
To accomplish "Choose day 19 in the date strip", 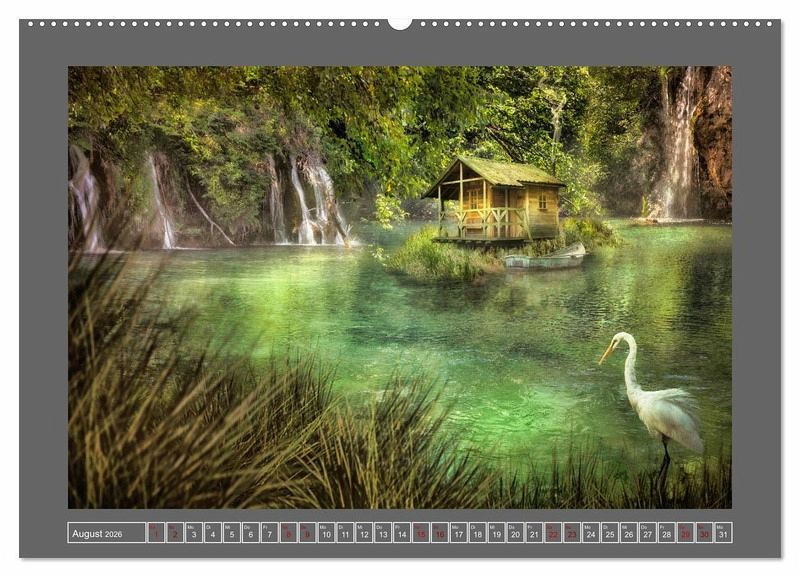I will click(496, 532).
